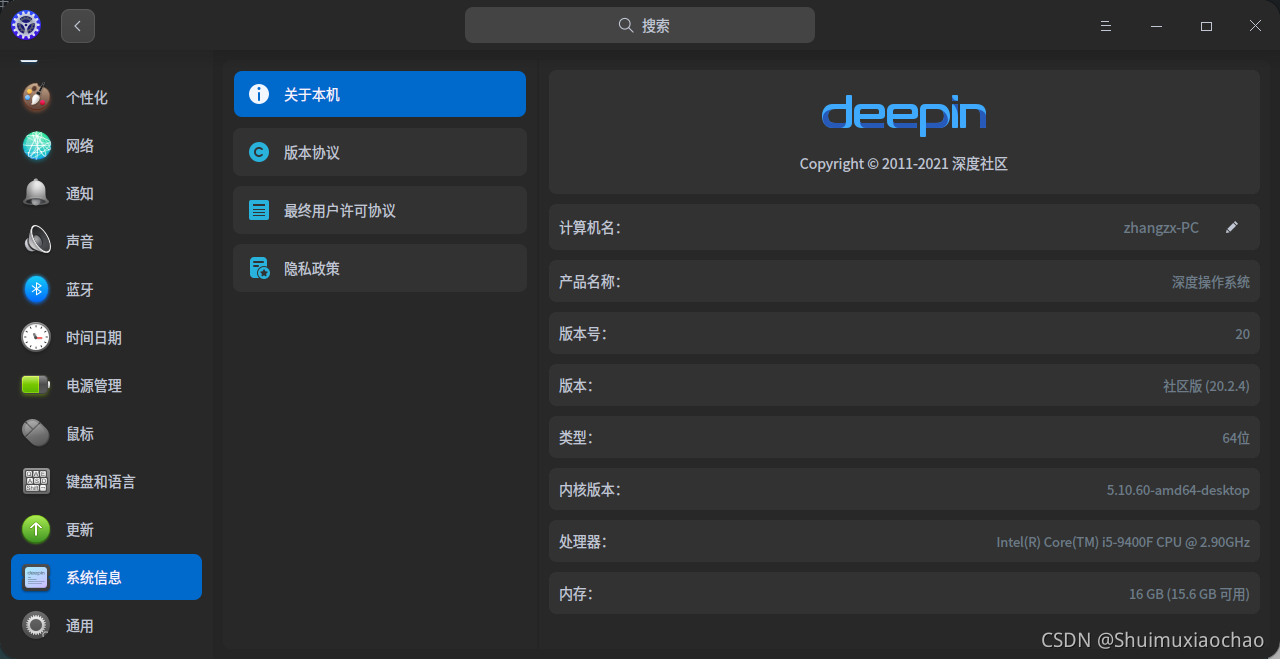Click the 社区版 (20.2.4) edition value
Screen dimensions: 1280x659
click(x=1206, y=386)
